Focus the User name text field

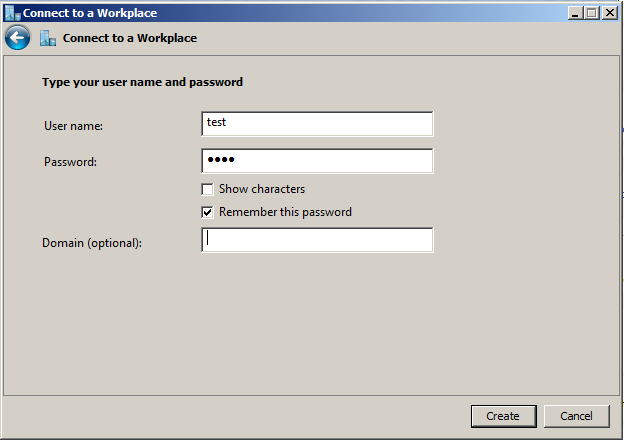coord(317,123)
